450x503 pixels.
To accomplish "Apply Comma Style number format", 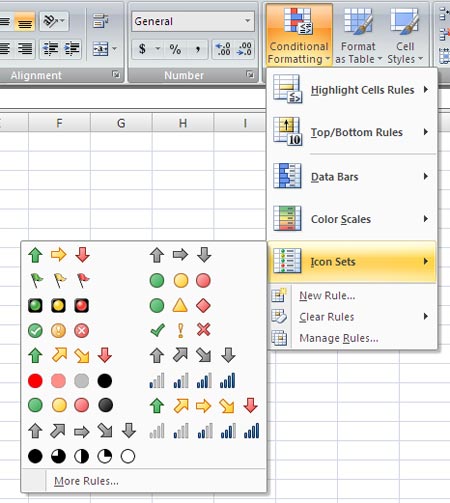I will (x=197, y=49).
